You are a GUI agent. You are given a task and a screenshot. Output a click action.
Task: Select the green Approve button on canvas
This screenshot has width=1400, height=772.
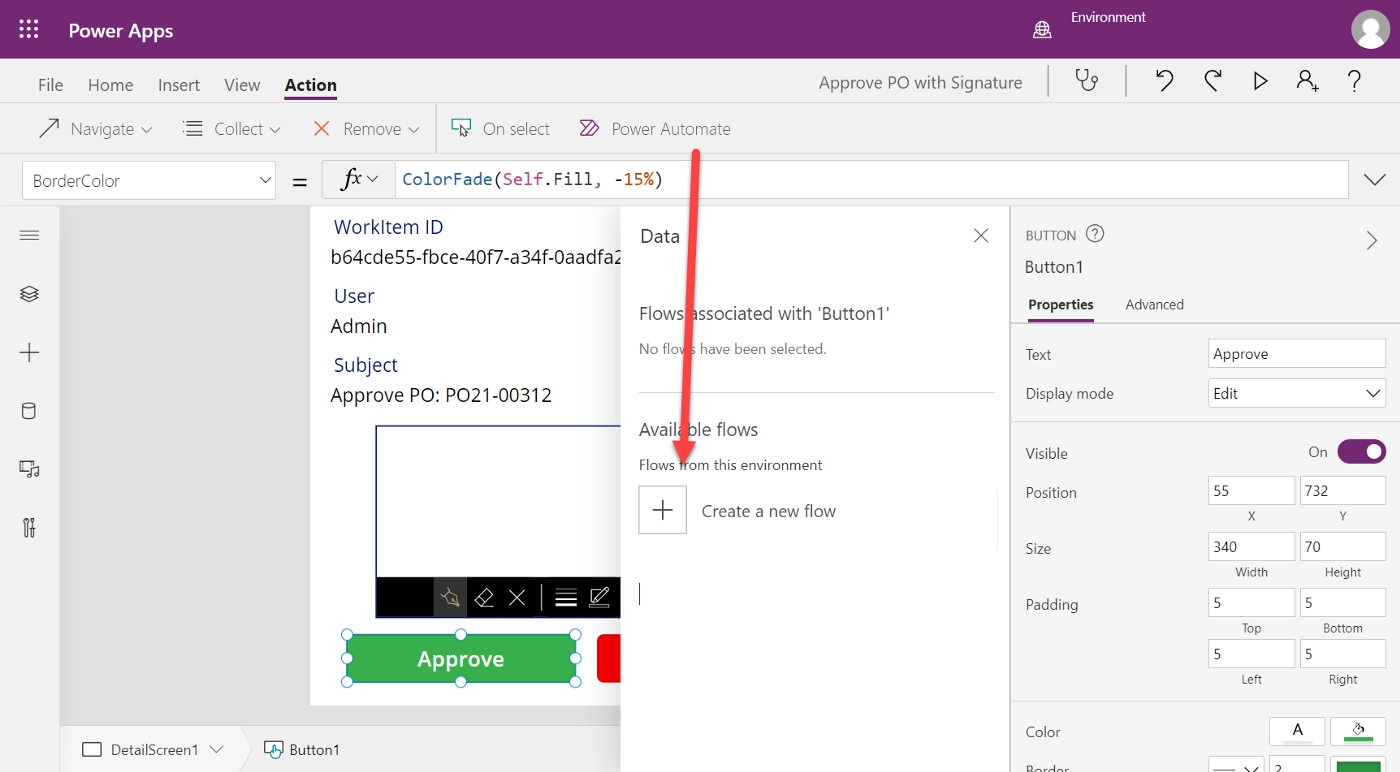click(x=461, y=659)
